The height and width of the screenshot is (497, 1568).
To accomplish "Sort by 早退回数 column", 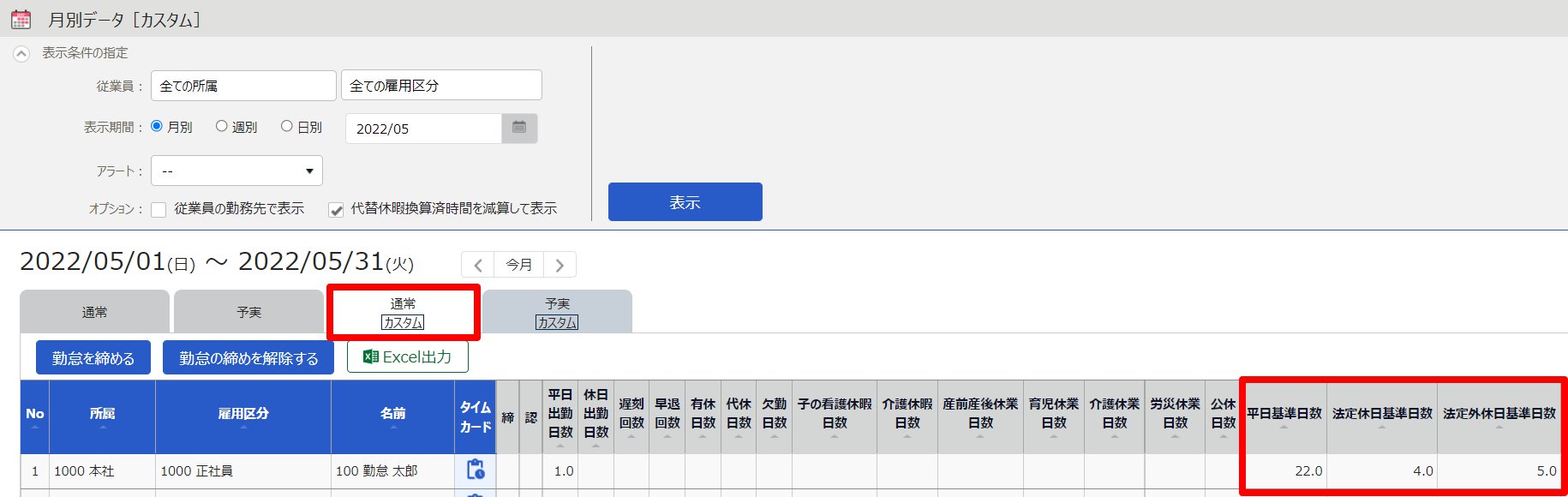I will tap(667, 416).
